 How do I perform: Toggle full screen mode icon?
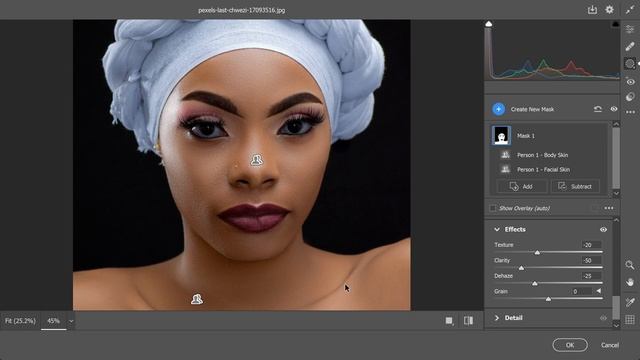coord(630,10)
